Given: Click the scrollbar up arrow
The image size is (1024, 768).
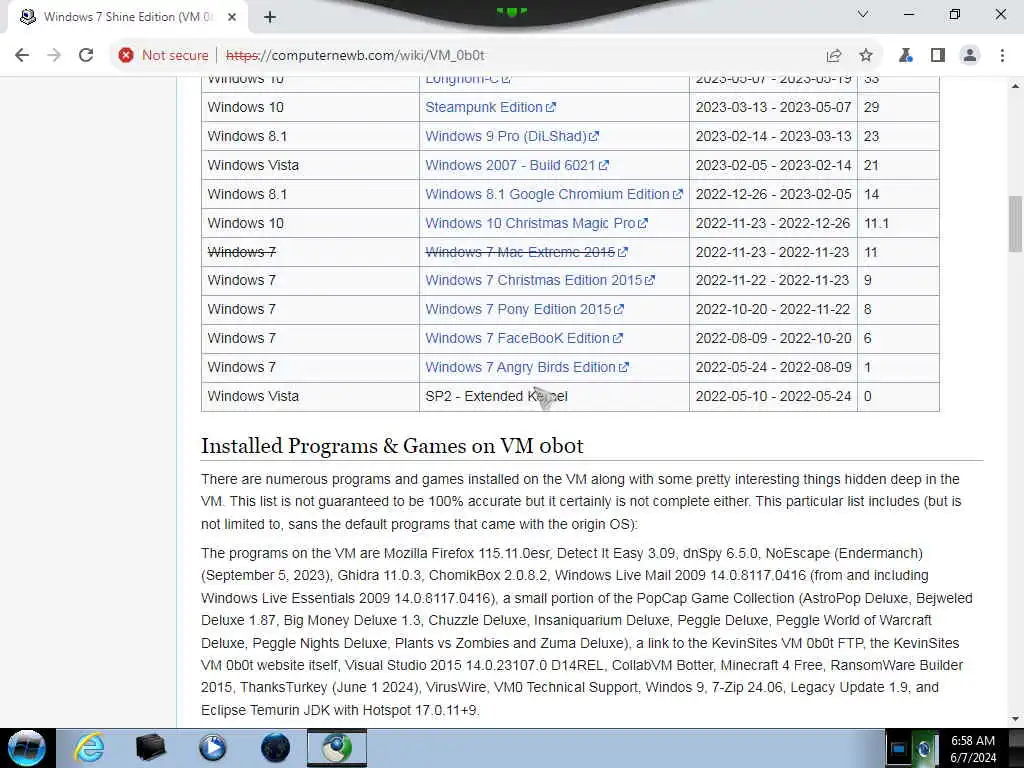Looking at the screenshot, I should click(1015, 86).
